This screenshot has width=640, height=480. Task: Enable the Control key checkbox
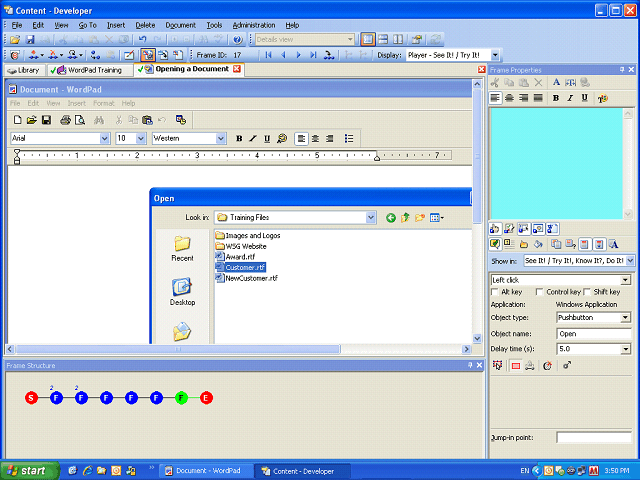539,292
